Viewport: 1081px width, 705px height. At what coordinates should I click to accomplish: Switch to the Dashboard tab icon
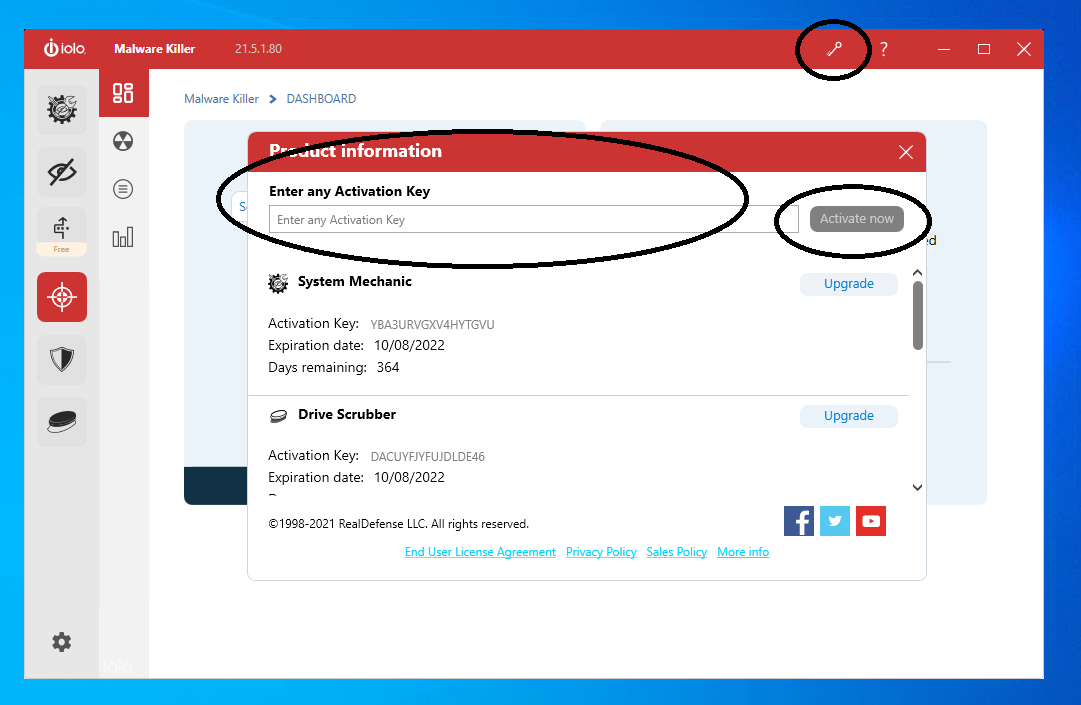(x=123, y=93)
